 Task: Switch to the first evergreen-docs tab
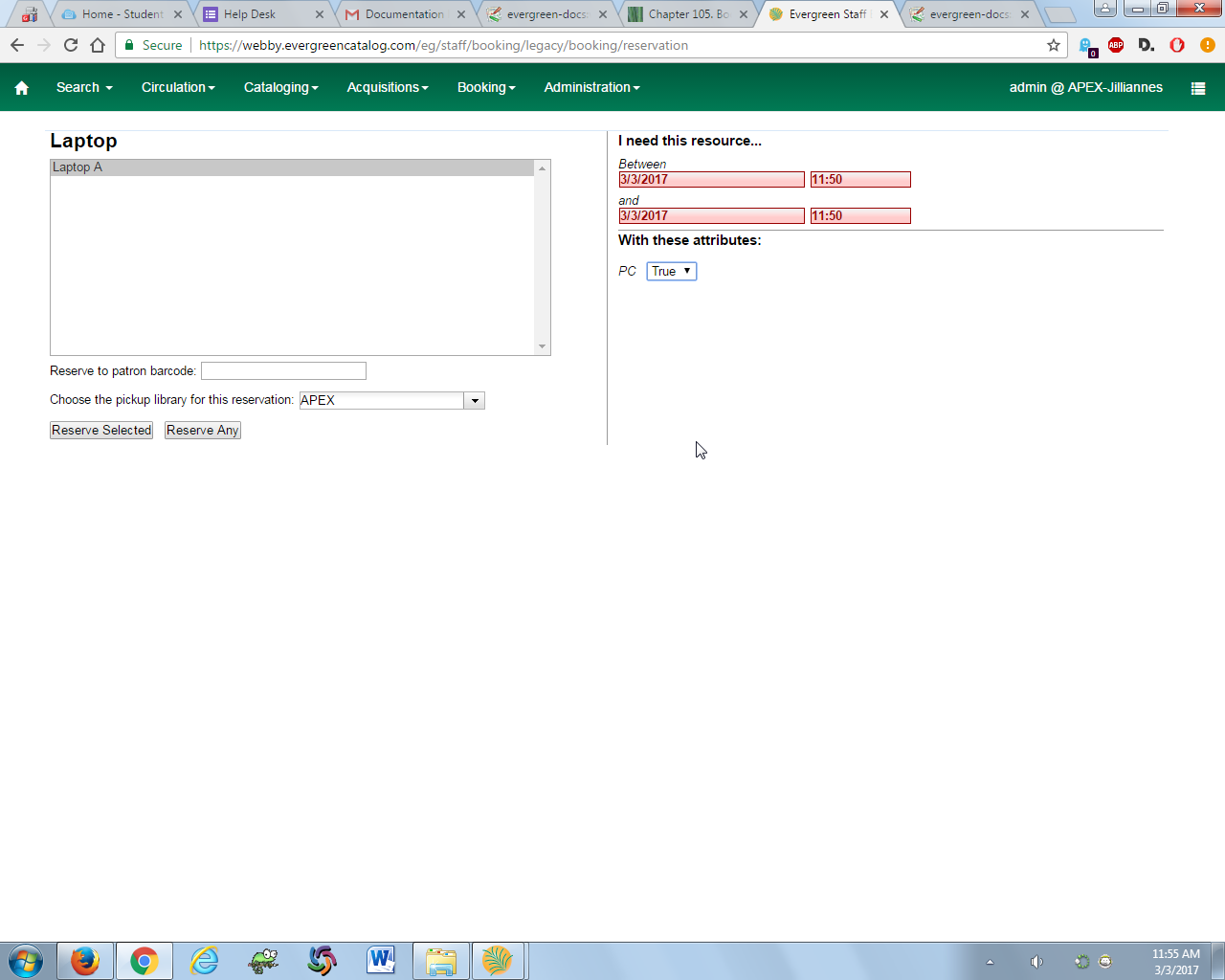[546, 14]
